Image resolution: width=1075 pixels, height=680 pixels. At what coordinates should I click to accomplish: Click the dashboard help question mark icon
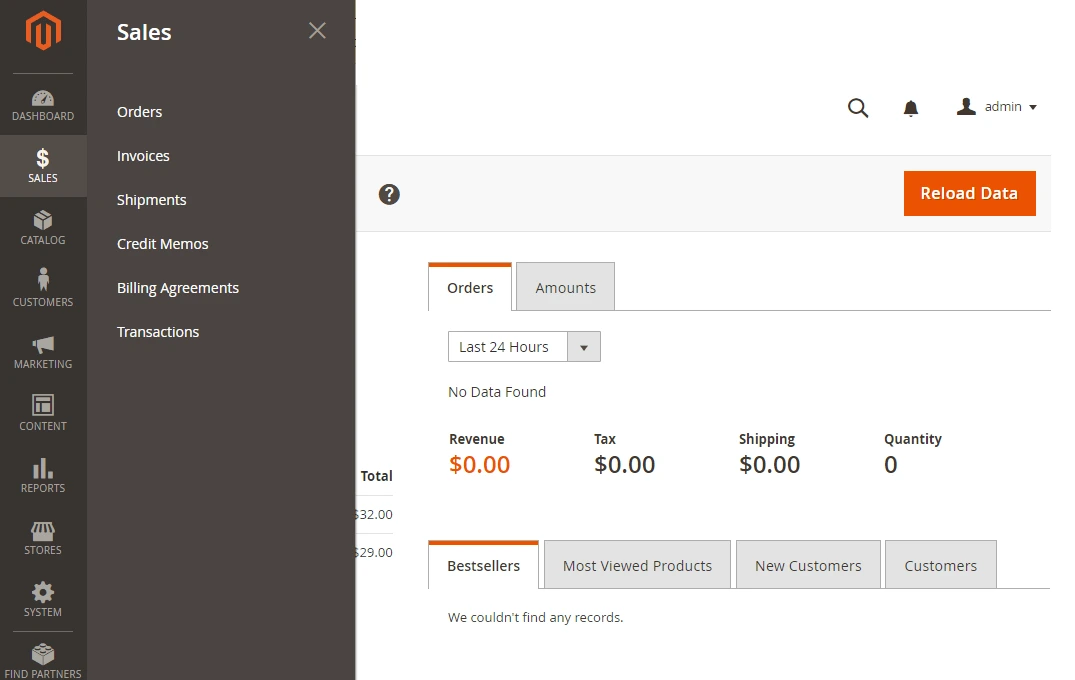click(x=389, y=194)
